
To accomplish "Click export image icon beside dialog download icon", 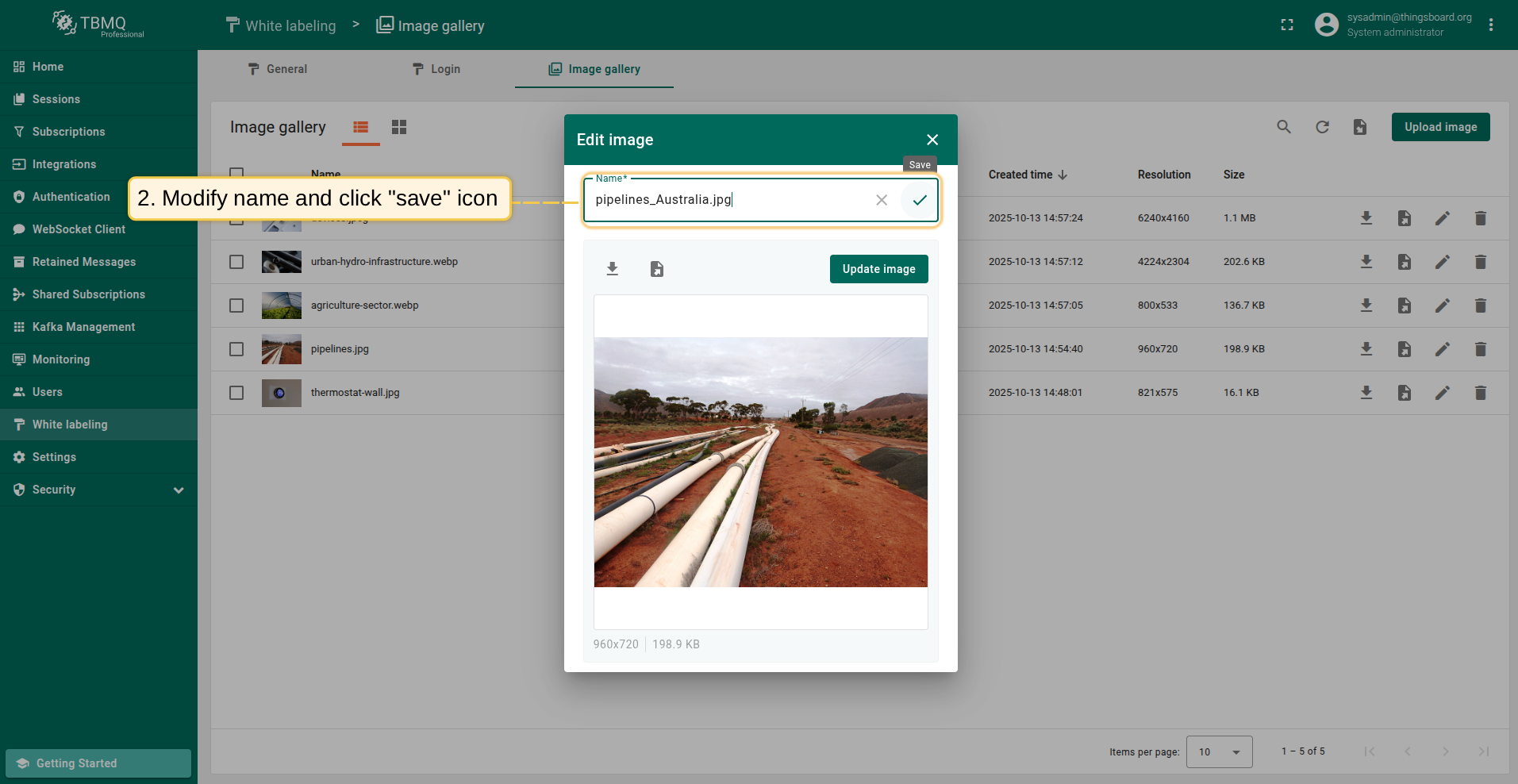I will [x=656, y=269].
